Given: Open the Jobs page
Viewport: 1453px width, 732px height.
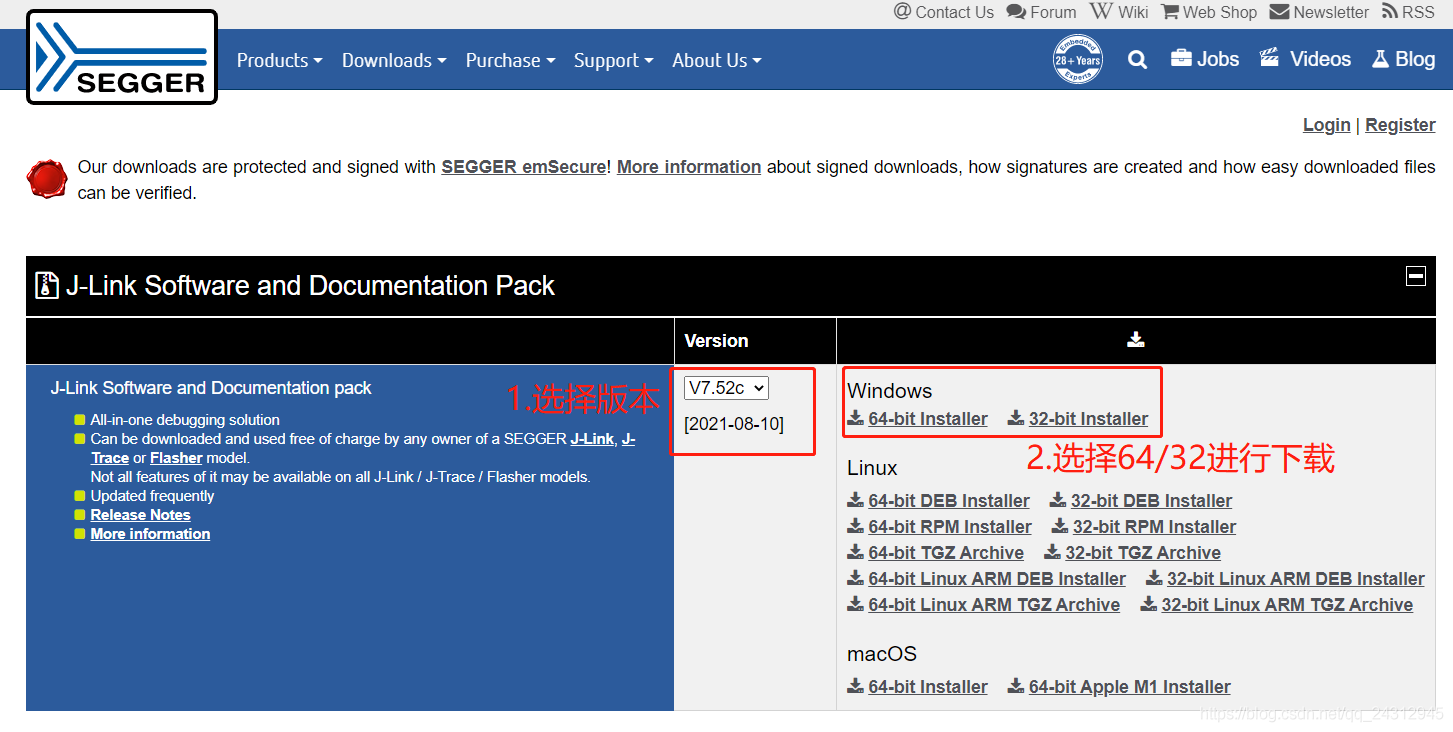Looking at the screenshot, I should [1205, 59].
